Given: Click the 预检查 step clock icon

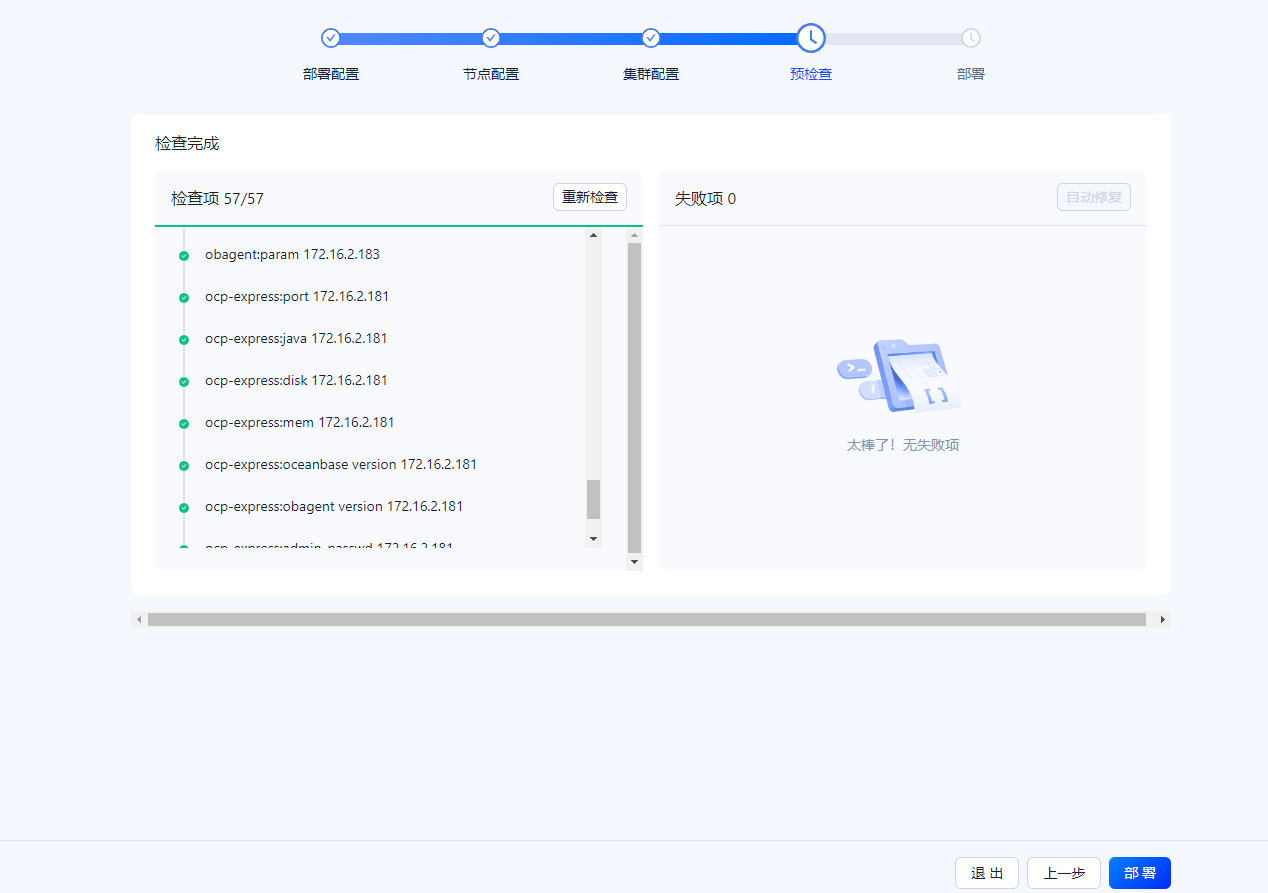Looking at the screenshot, I should point(811,38).
